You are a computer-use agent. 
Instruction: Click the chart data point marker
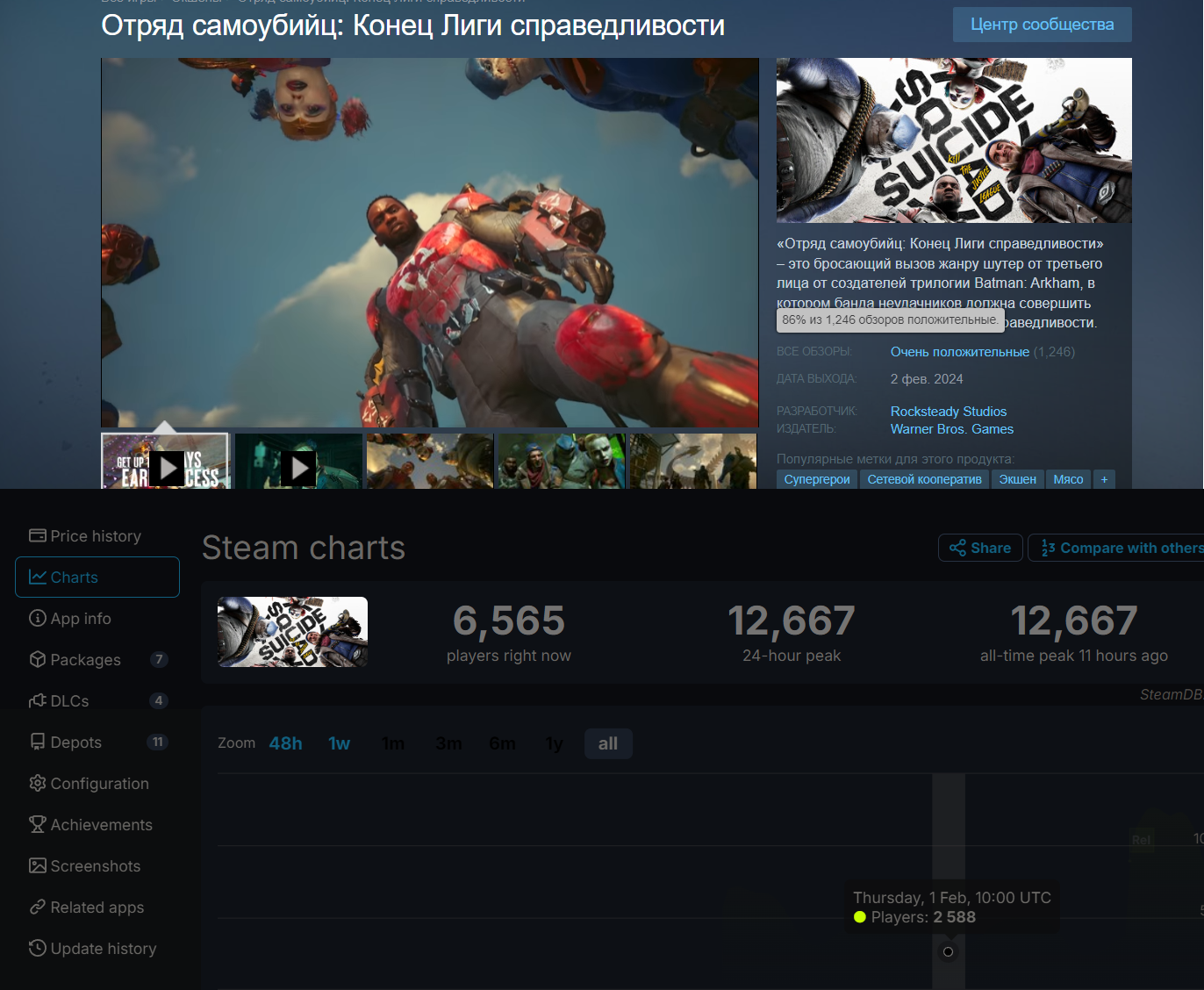(948, 951)
